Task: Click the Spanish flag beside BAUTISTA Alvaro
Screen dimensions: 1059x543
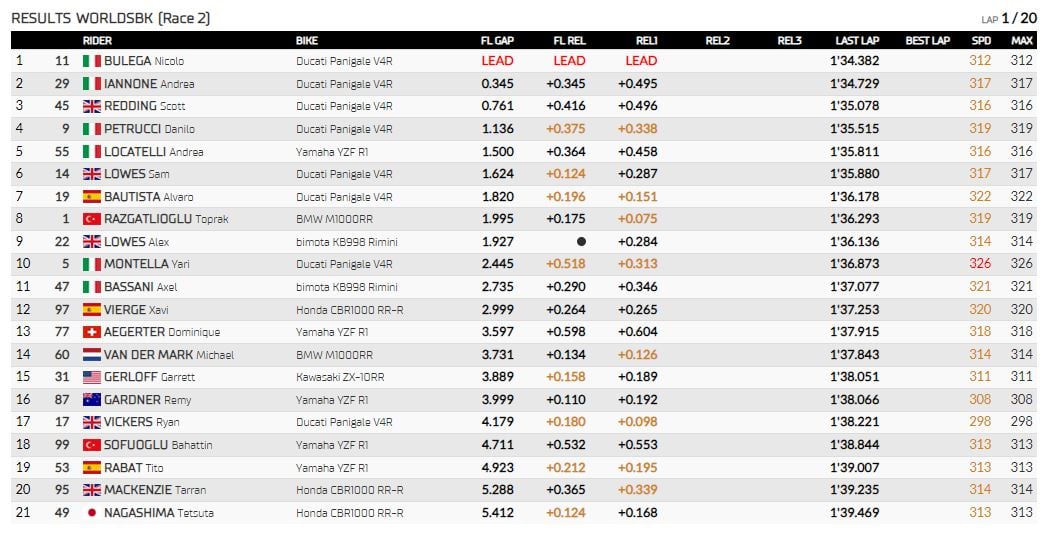Action: (92, 197)
